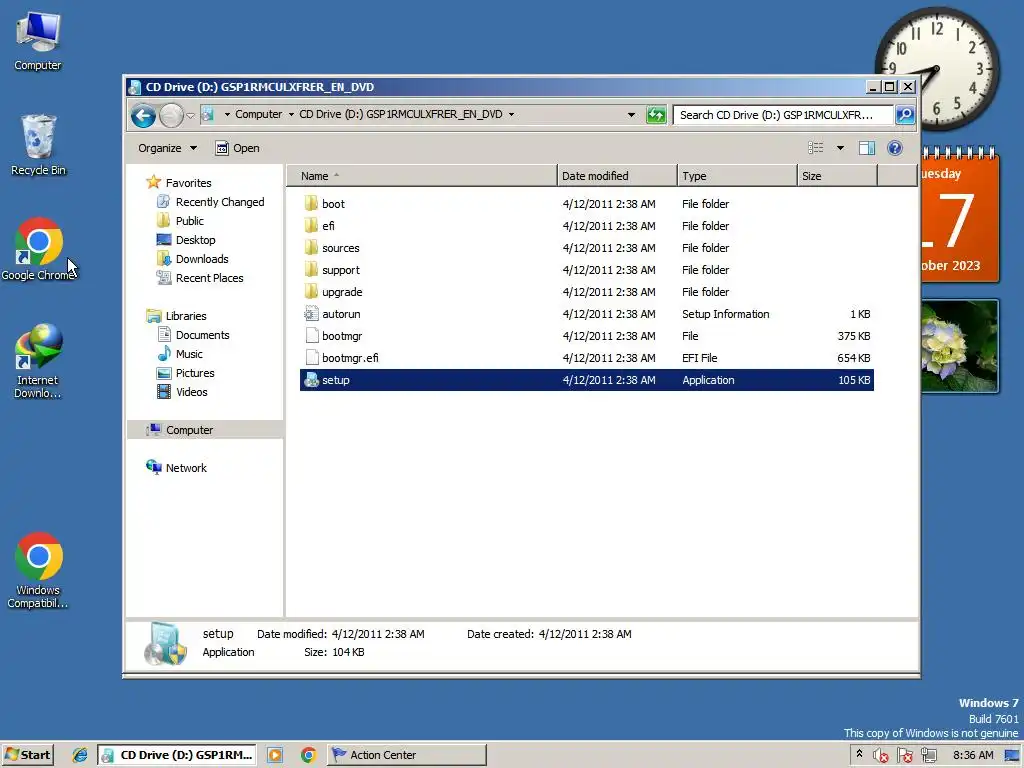The image size is (1024, 768).
Task: Click the Search magnifier button
Action: [x=904, y=115]
